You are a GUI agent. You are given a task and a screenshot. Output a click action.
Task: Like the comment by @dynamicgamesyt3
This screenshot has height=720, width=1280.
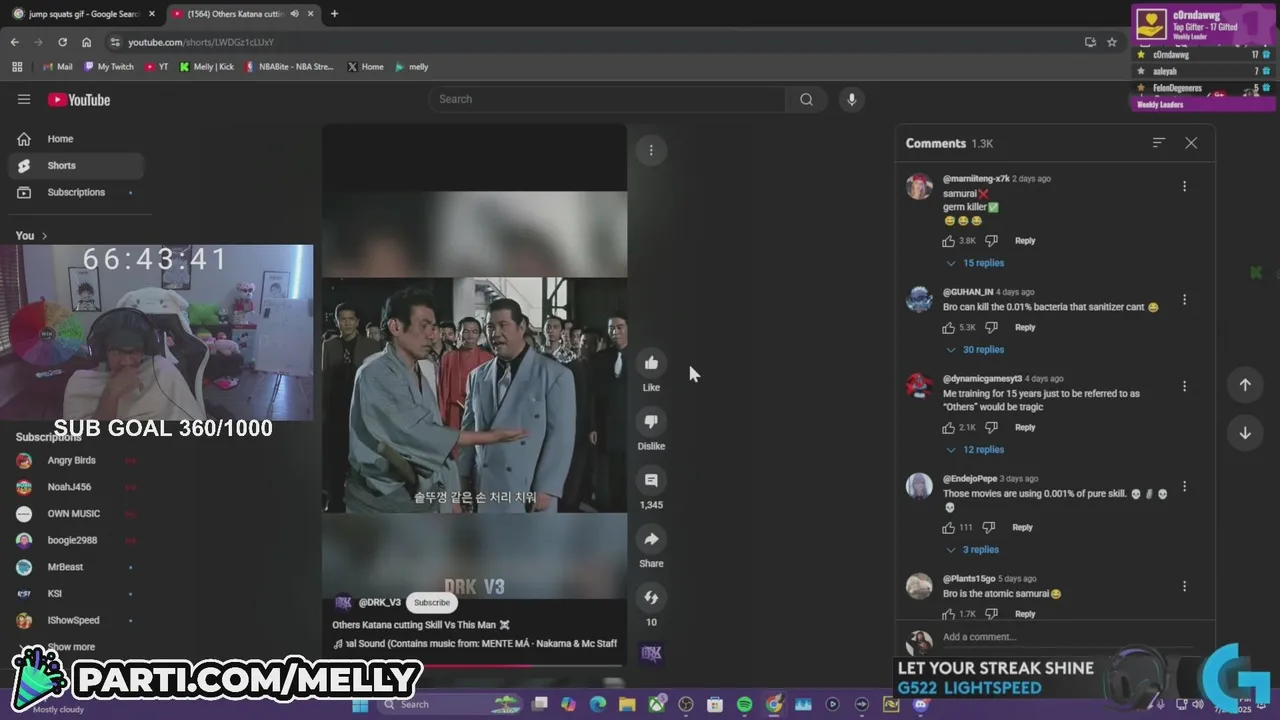click(x=948, y=427)
